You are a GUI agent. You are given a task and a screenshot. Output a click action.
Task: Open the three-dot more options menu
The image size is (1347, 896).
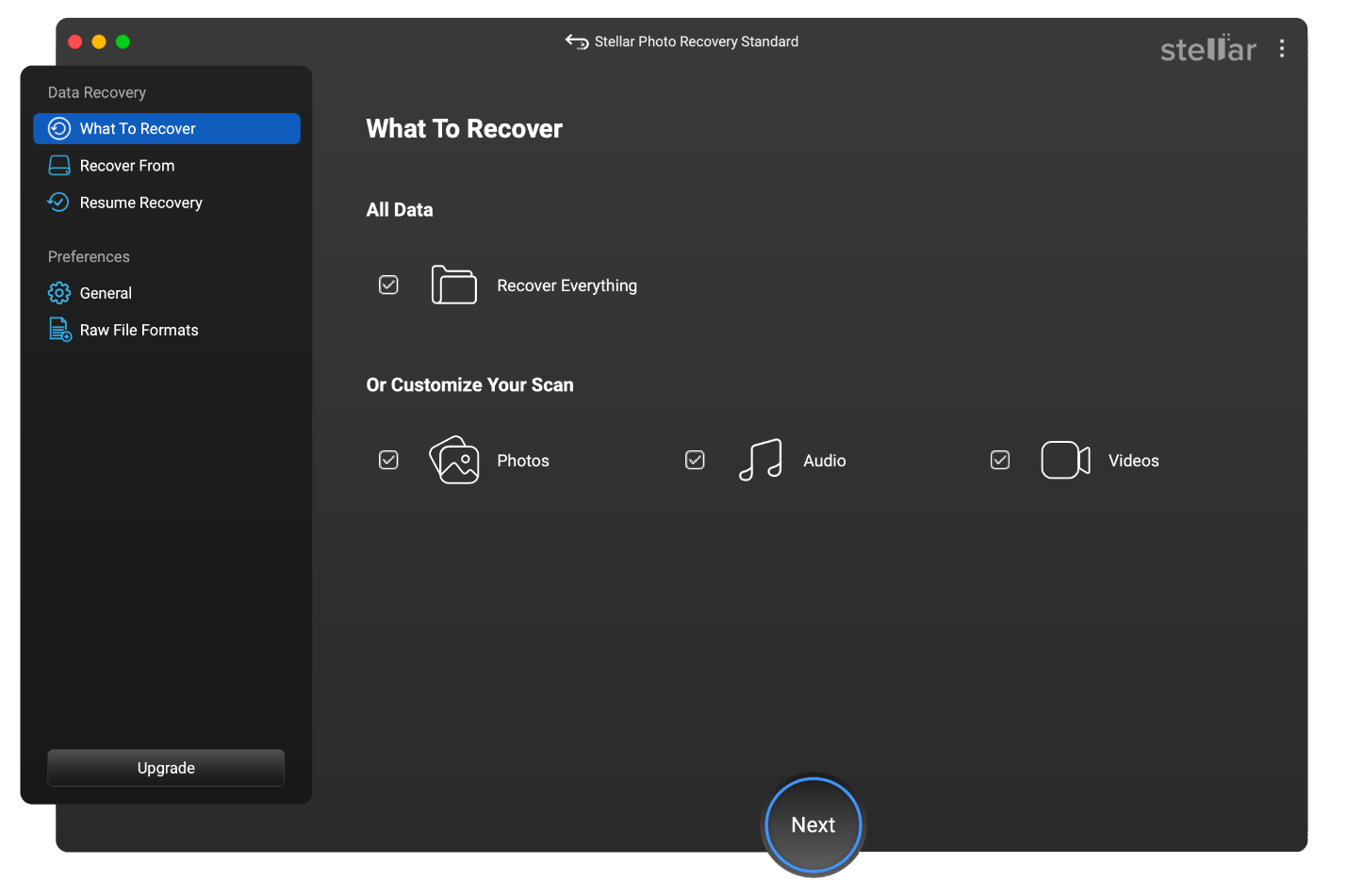[x=1282, y=49]
